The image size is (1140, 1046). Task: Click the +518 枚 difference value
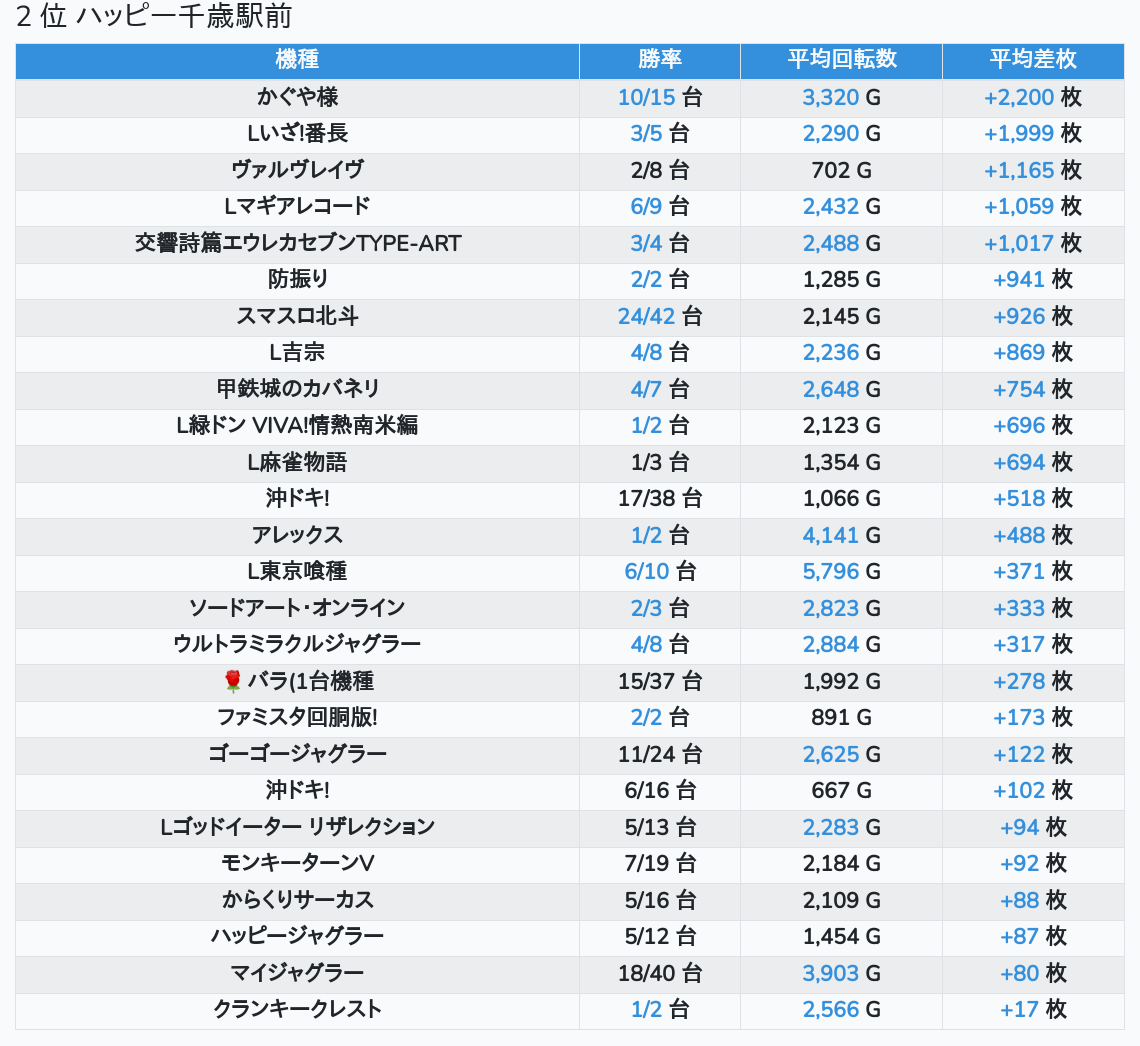tap(1032, 499)
